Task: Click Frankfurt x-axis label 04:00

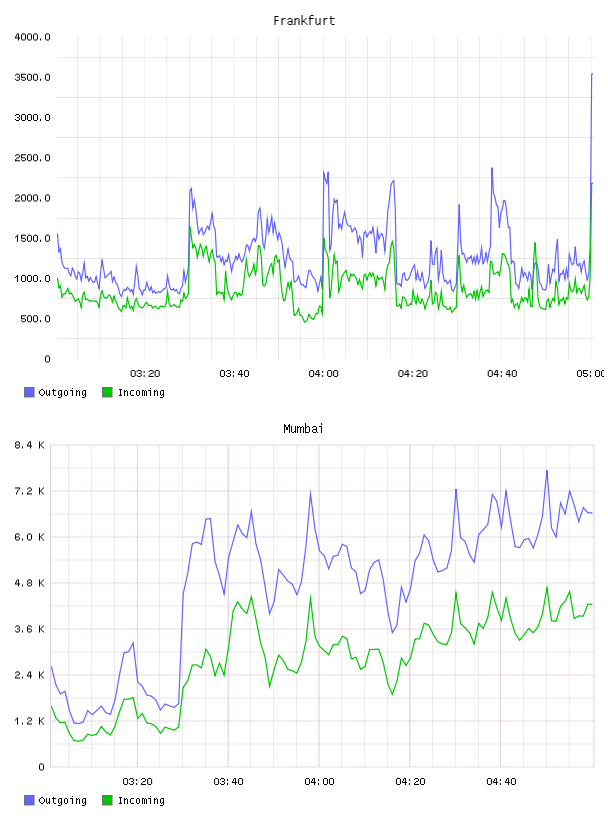Action: [323, 374]
